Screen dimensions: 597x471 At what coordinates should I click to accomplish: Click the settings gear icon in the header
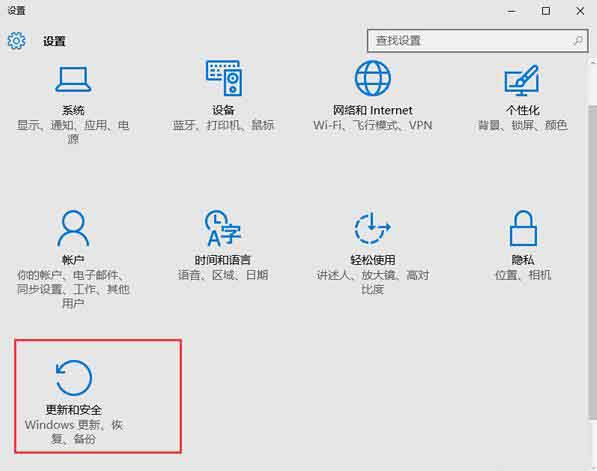pos(16,41)
